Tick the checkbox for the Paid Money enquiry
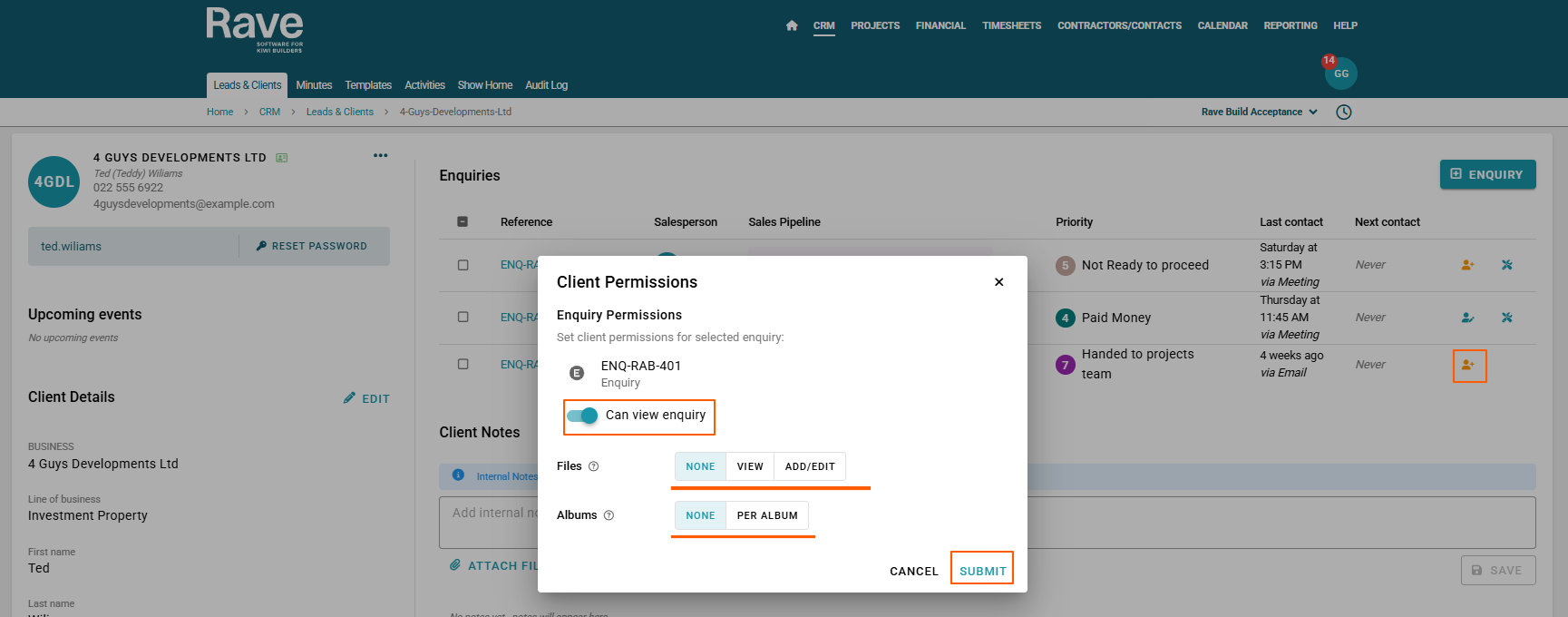1568x617 pixels. coord(463,318)
